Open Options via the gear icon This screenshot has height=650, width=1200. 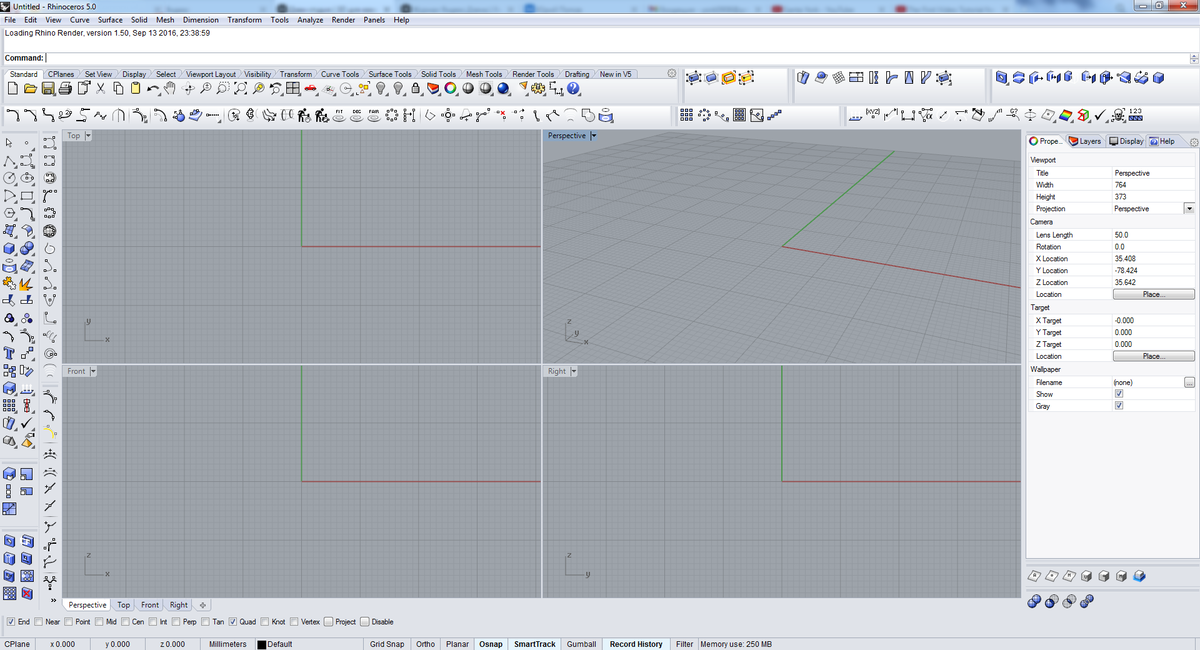point(538,90)
